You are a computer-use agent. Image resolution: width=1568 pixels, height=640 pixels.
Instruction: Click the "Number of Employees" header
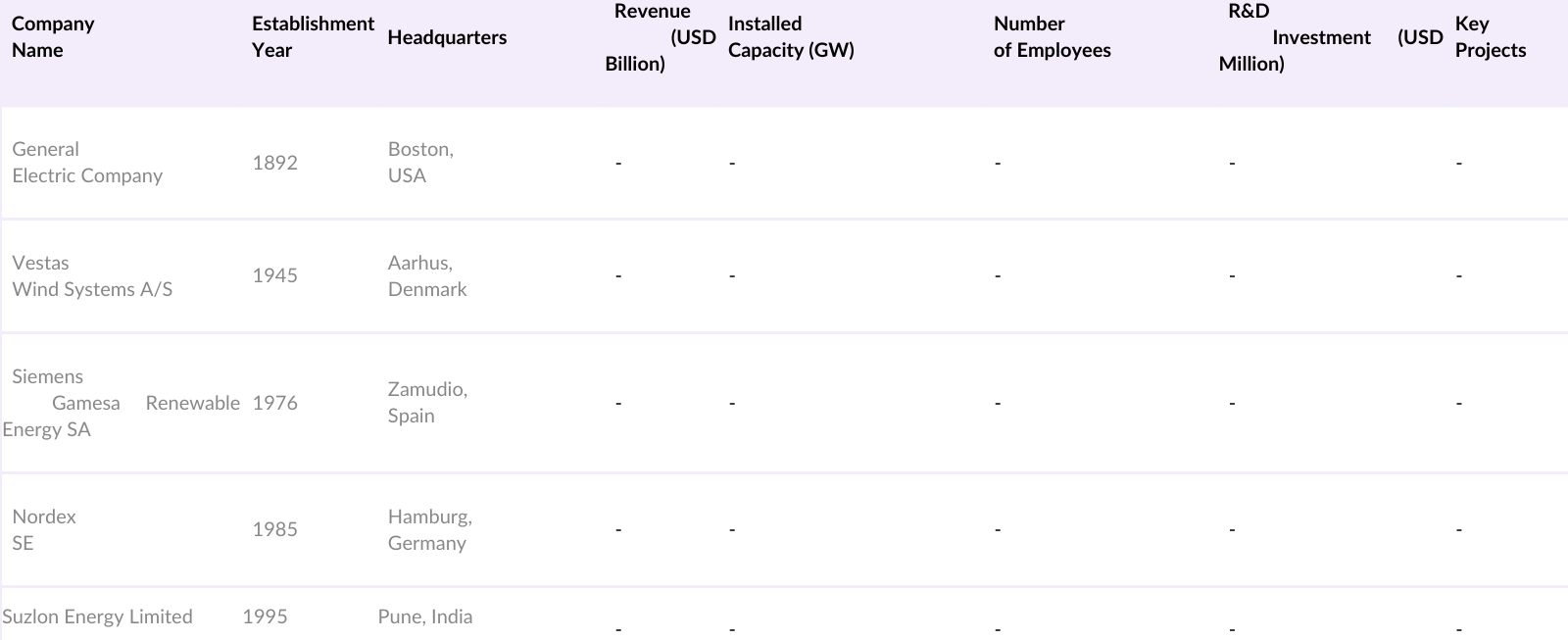tap(1052, 37)
